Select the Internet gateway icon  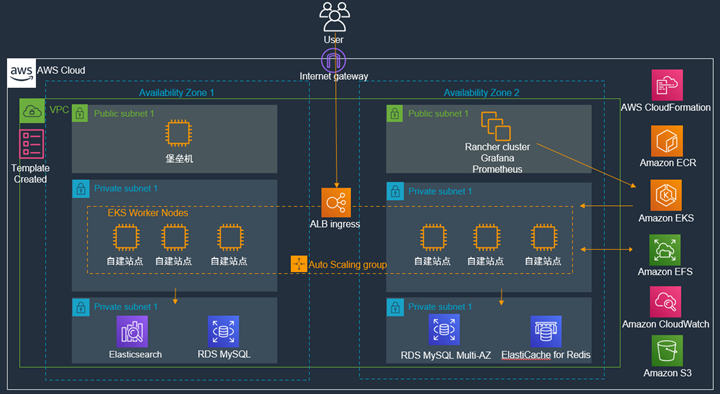point(333,60)
